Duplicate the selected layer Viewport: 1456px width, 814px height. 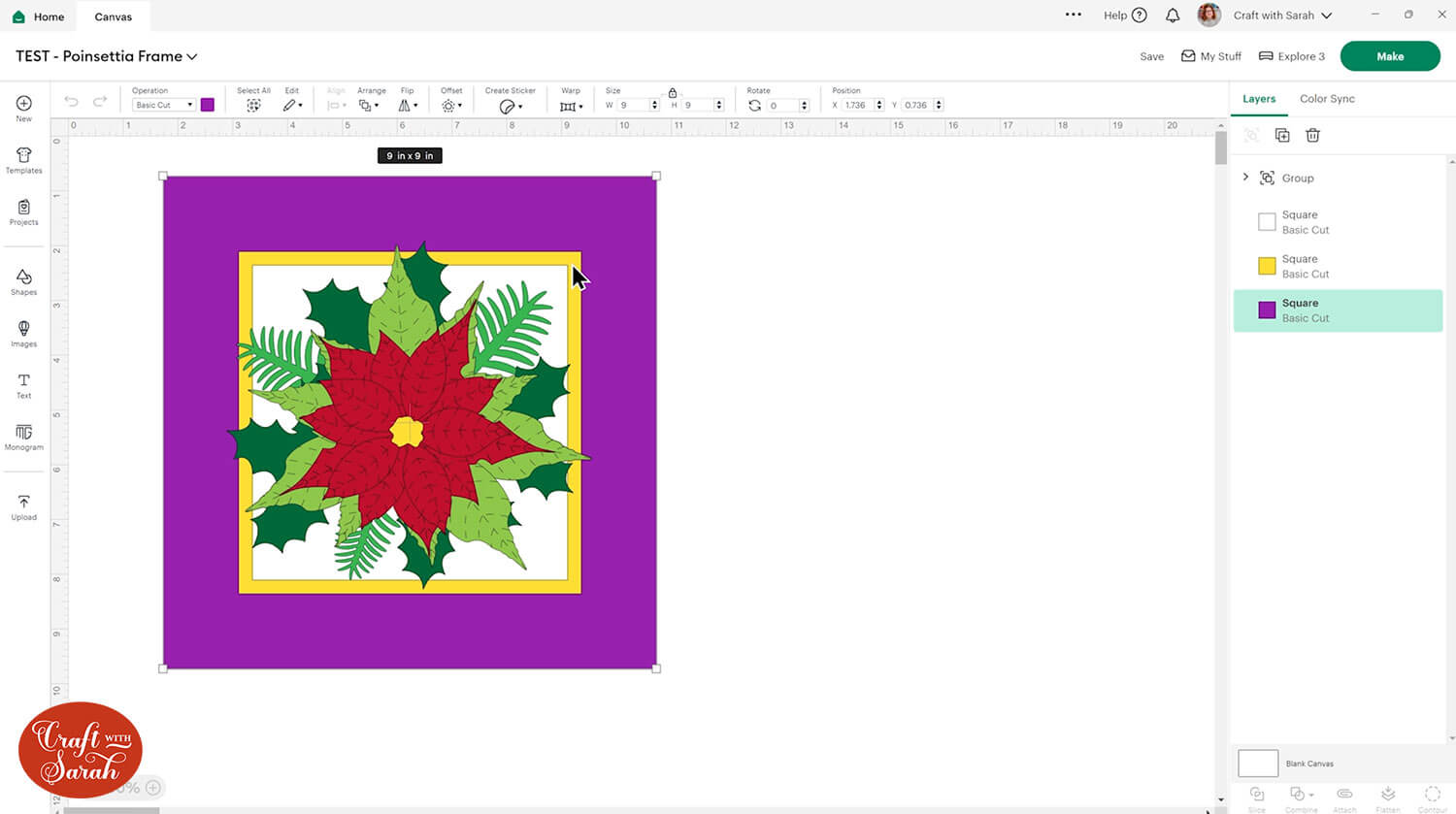[x=1282, y=136]
